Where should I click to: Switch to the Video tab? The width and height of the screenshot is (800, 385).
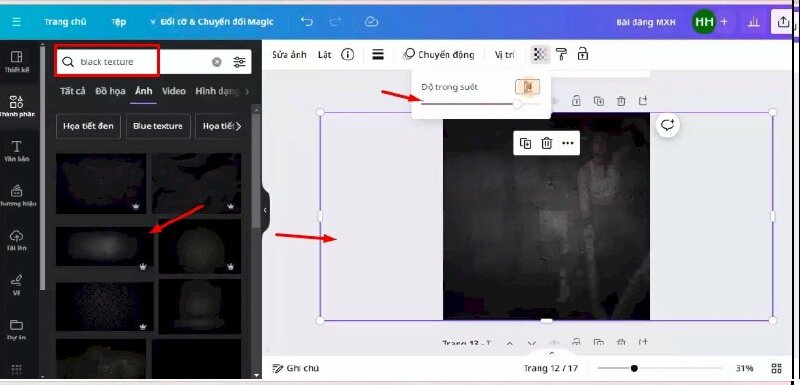click(173, 91)
